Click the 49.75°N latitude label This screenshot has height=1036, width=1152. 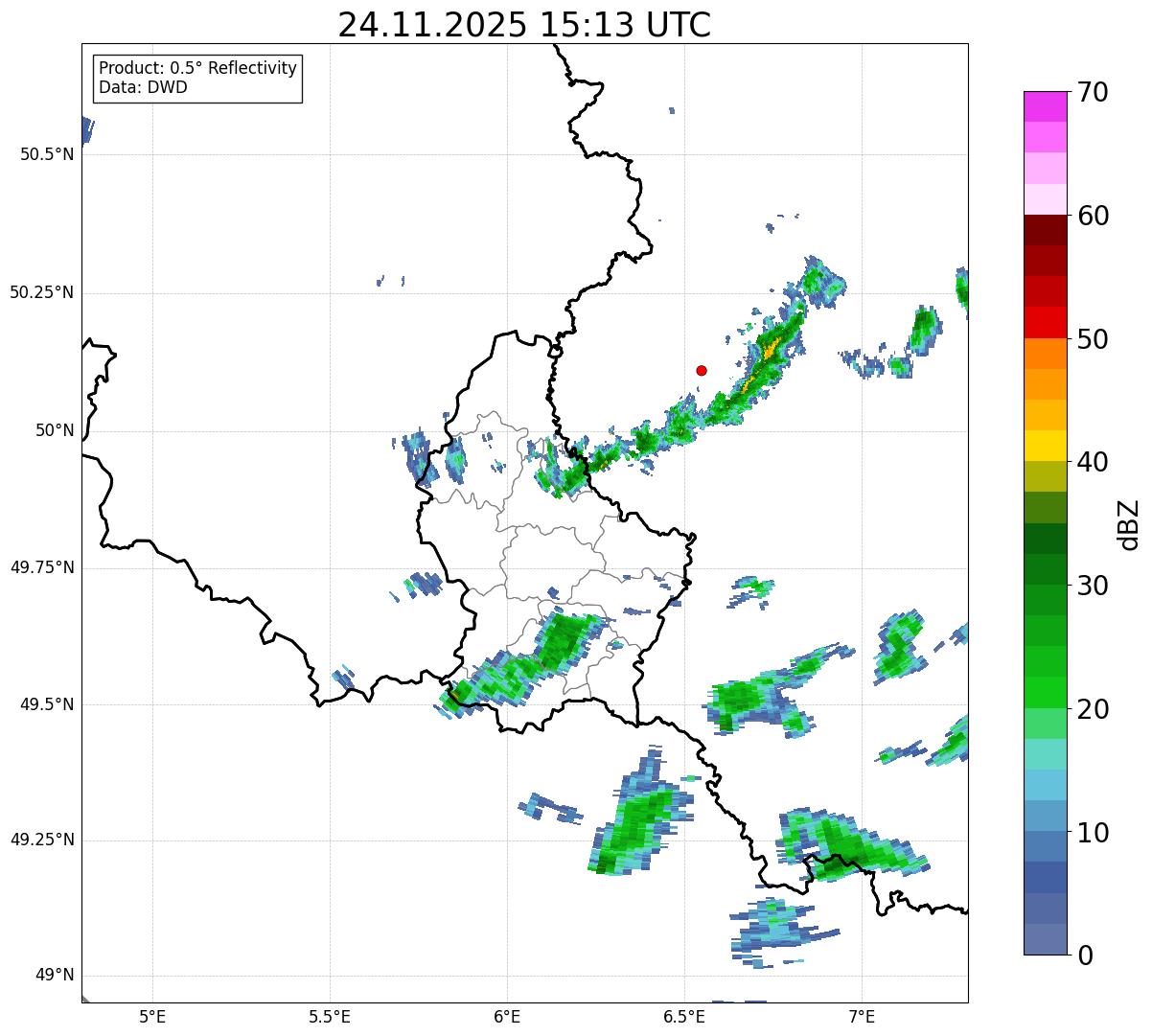[41, 567]
